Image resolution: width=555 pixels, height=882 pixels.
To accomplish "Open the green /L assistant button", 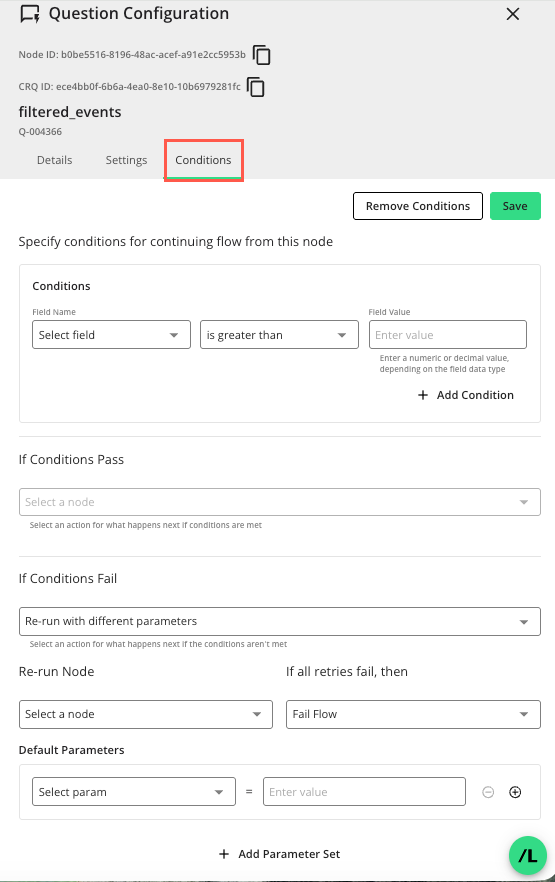I will [x=527, y=856].
